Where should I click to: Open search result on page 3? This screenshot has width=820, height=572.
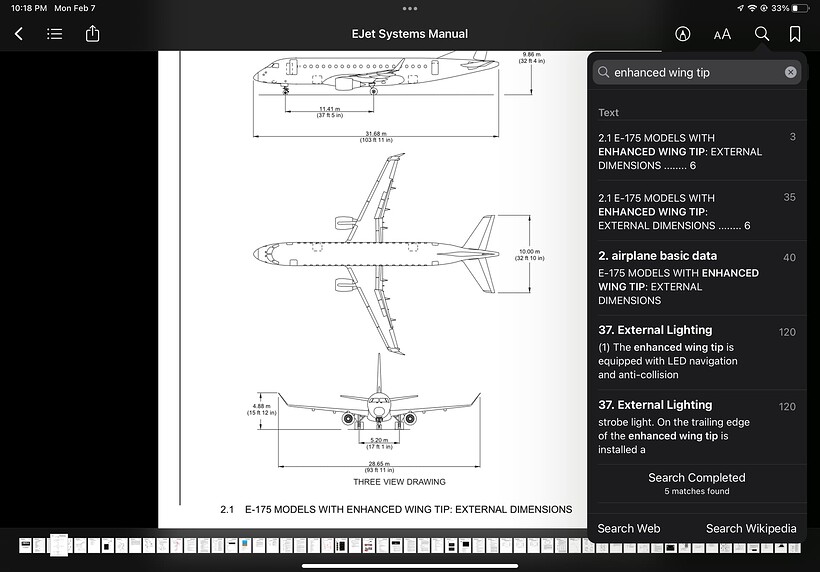coord(697,151)
